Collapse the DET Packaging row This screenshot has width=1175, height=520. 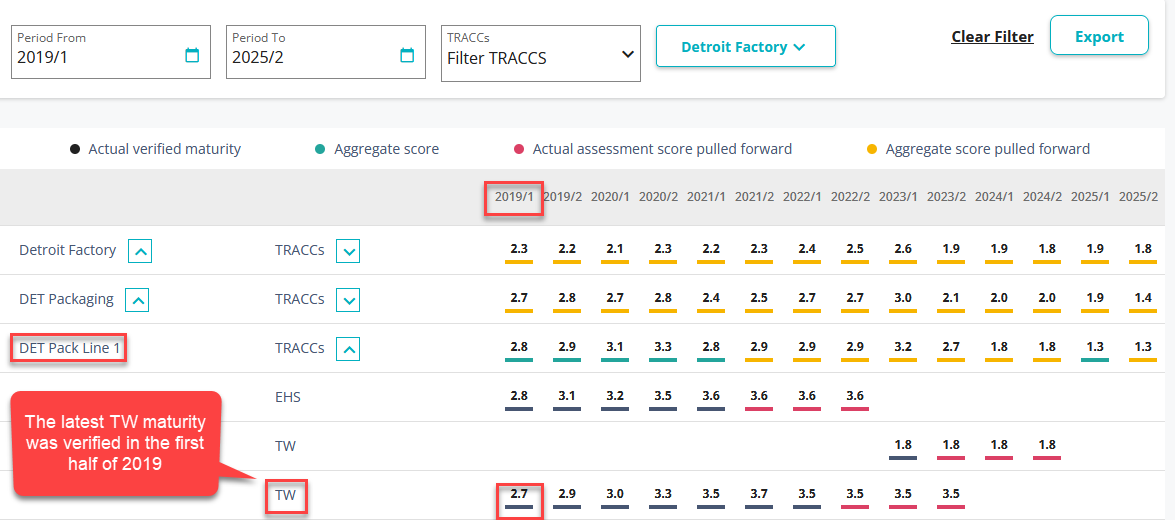[x=139, y=300]
